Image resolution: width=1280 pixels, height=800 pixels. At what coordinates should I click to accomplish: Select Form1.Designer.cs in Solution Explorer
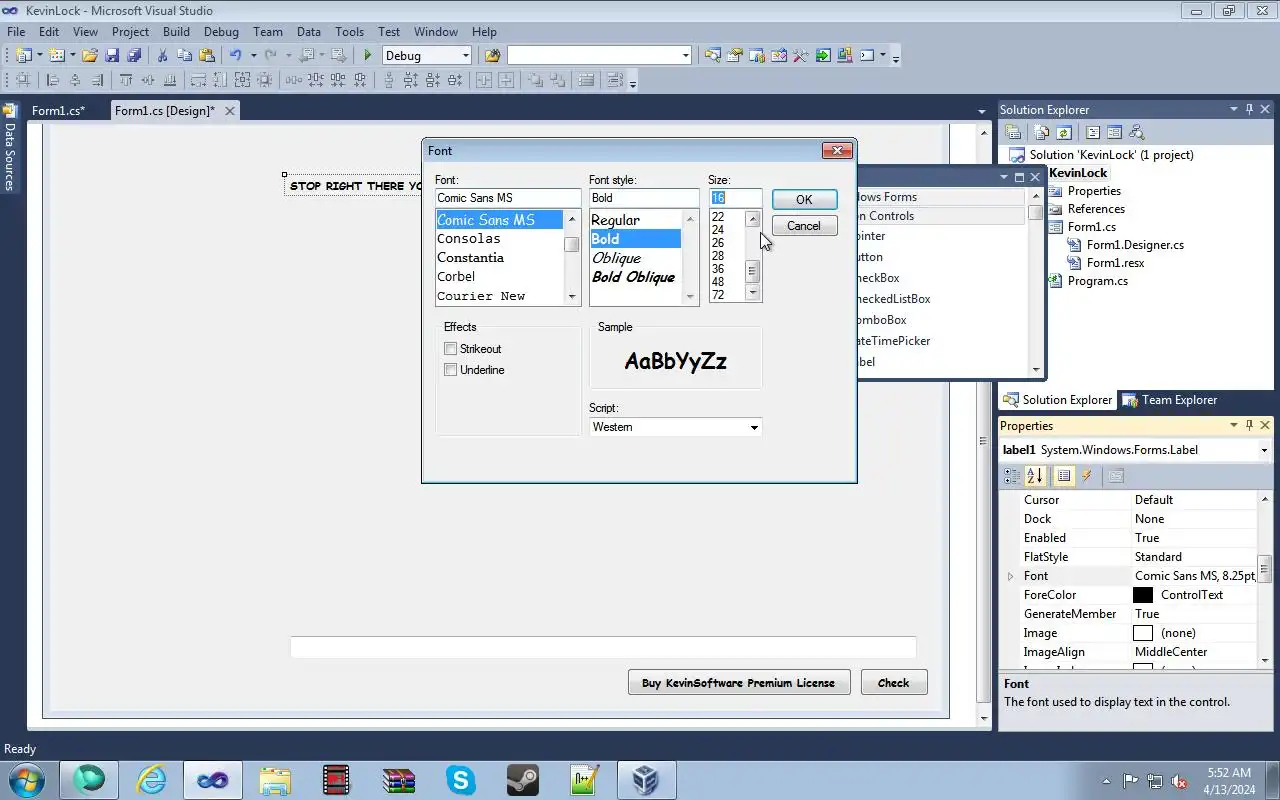pyautogui.click(x=1135, y=245)
